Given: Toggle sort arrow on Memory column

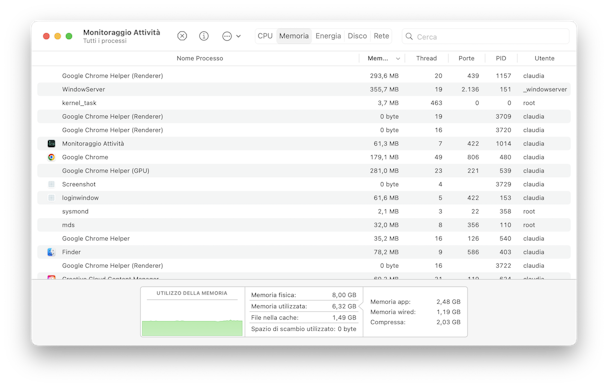Looking at the screenshot, I should (x=398, y=59).
